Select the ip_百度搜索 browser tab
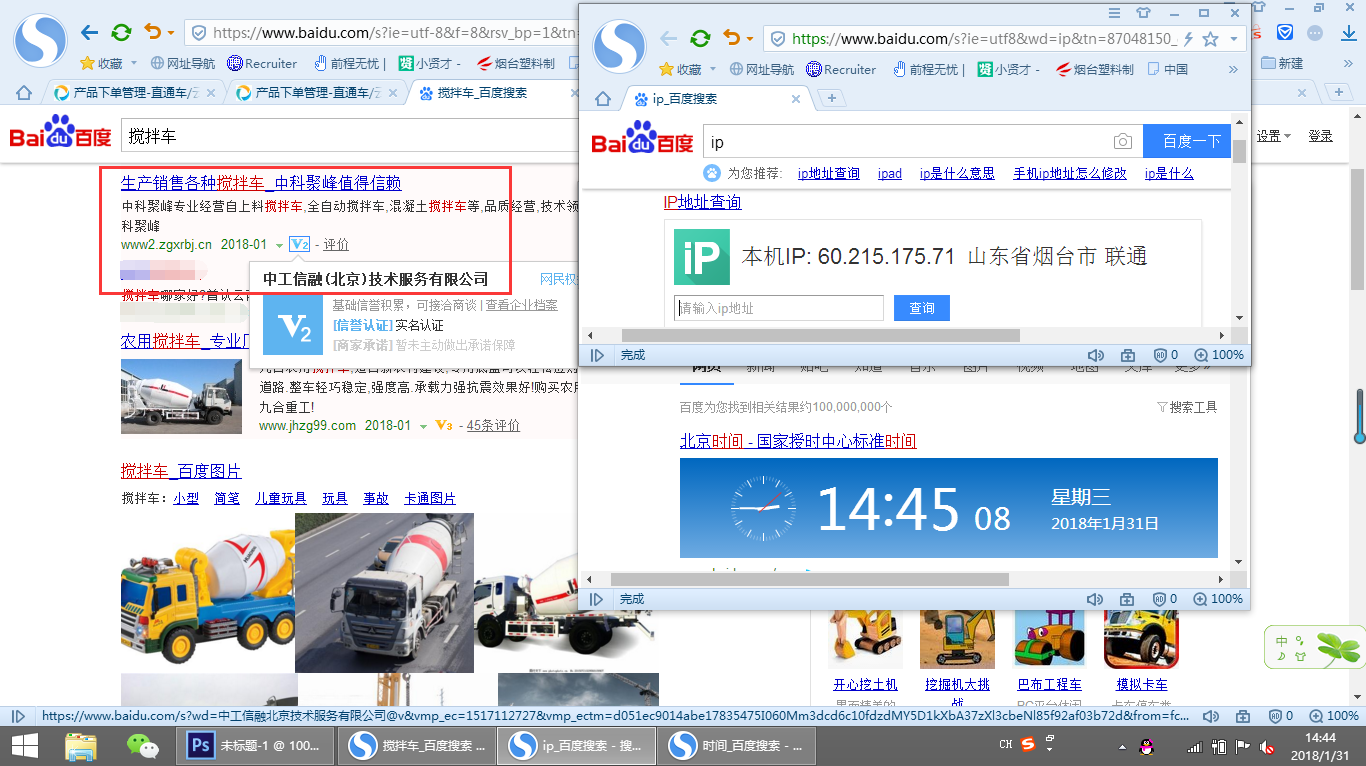This screenshot has height=766, width=1366. [x=715, y=99]
